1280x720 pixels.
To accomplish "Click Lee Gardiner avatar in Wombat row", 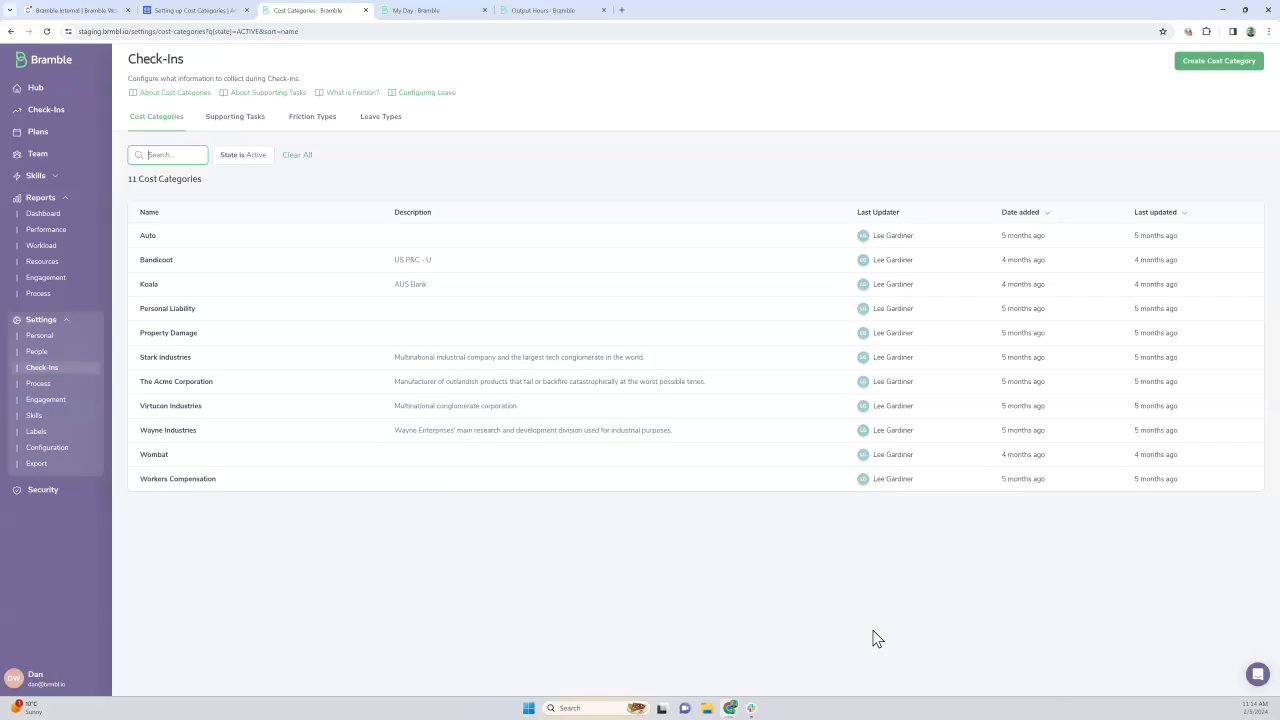I will tap(863, 455).
